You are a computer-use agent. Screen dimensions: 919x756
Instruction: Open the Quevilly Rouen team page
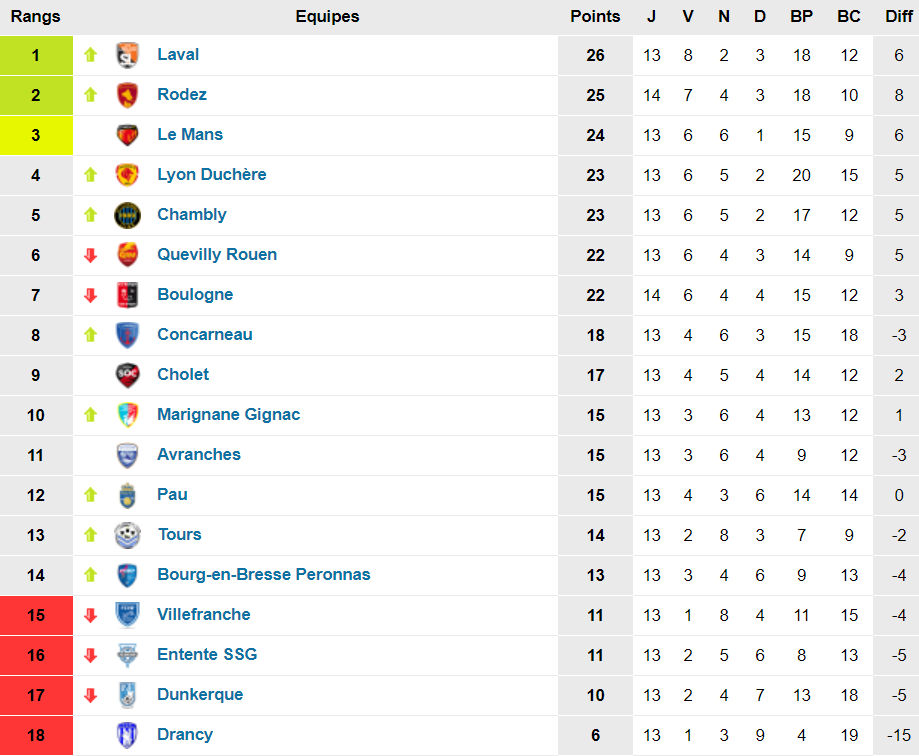point(216,254)
